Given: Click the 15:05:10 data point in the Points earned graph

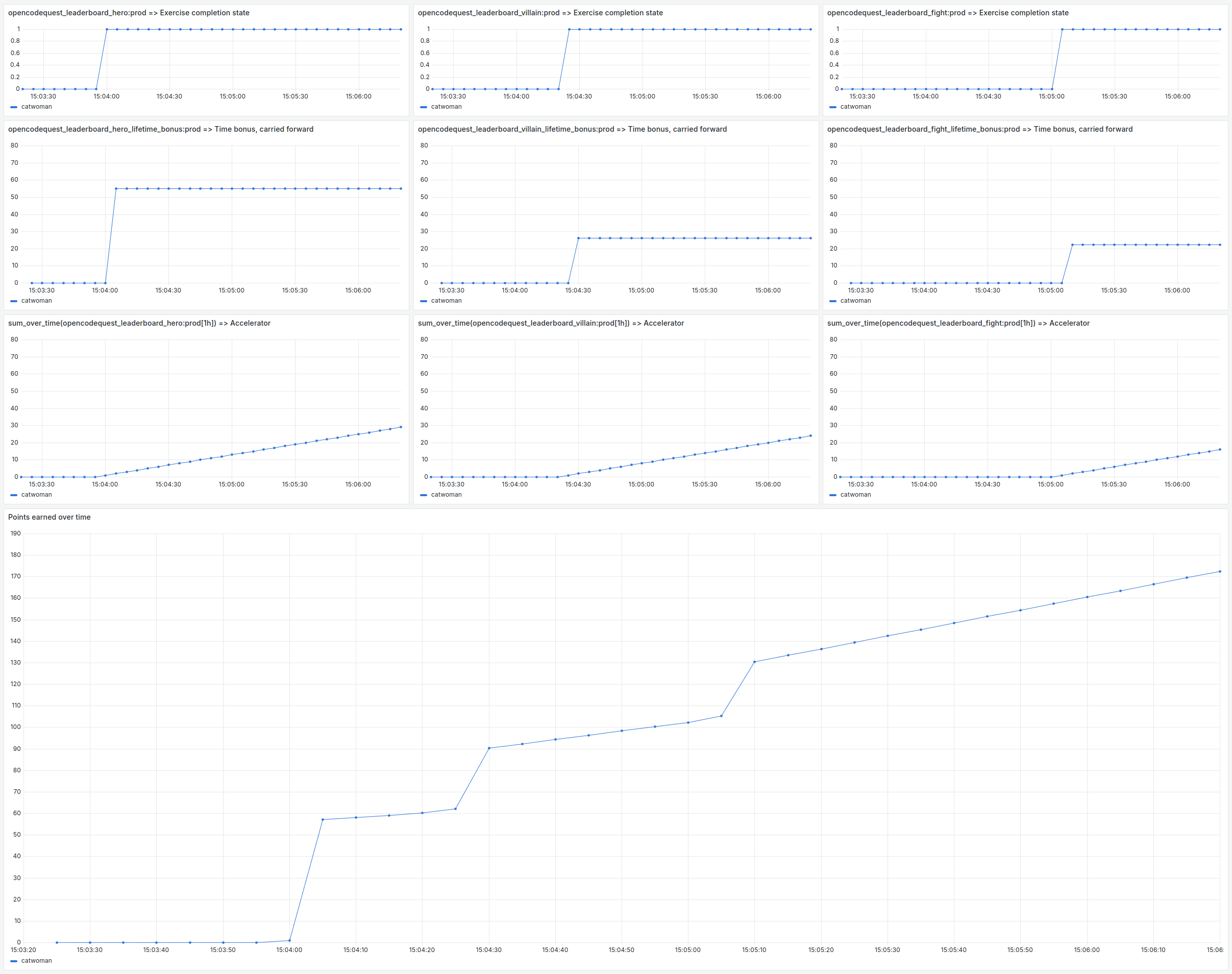Looking at the screenshot, I should pos(754,662).
